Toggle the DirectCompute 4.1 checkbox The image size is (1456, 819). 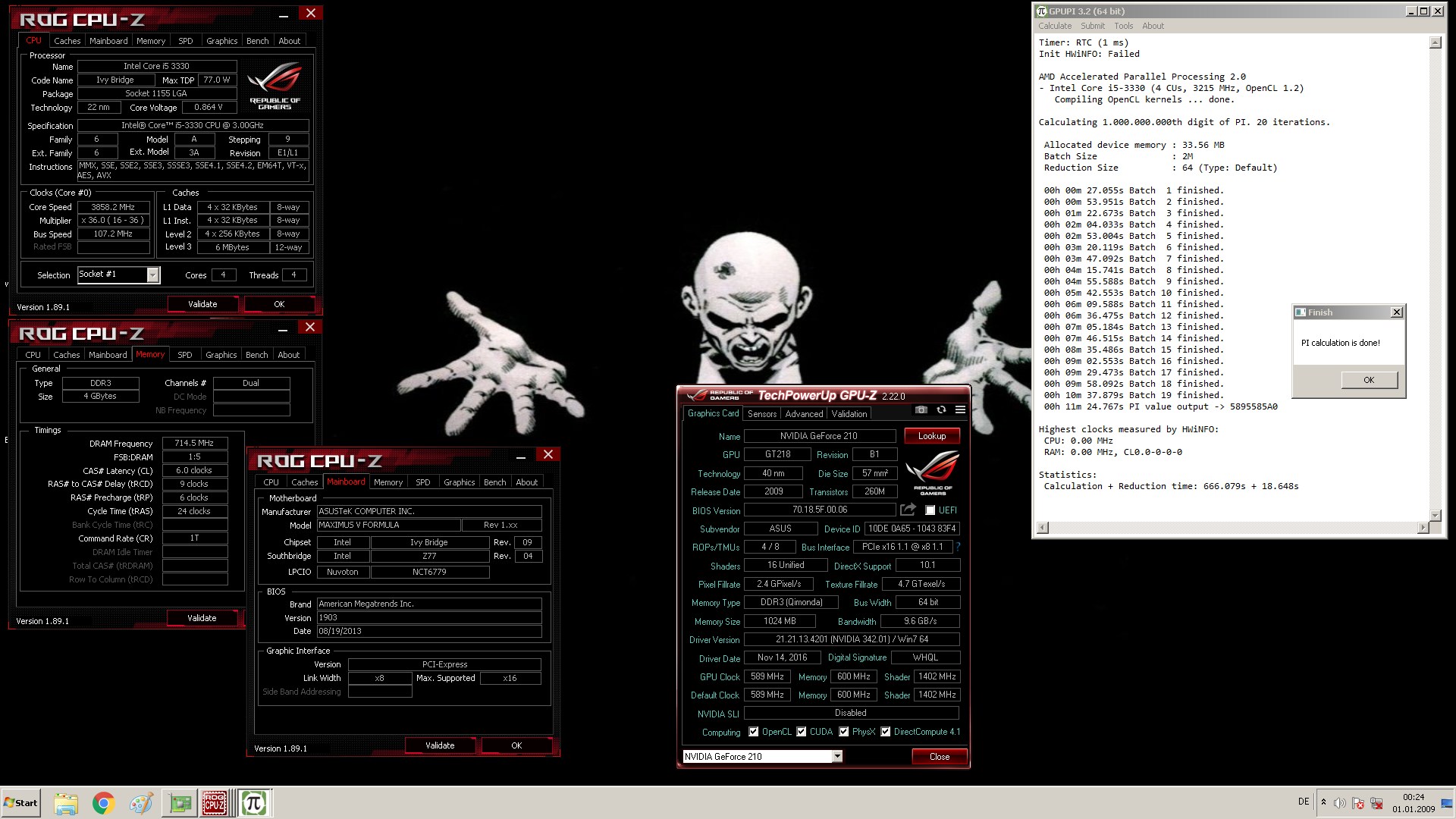pos(885,732)
